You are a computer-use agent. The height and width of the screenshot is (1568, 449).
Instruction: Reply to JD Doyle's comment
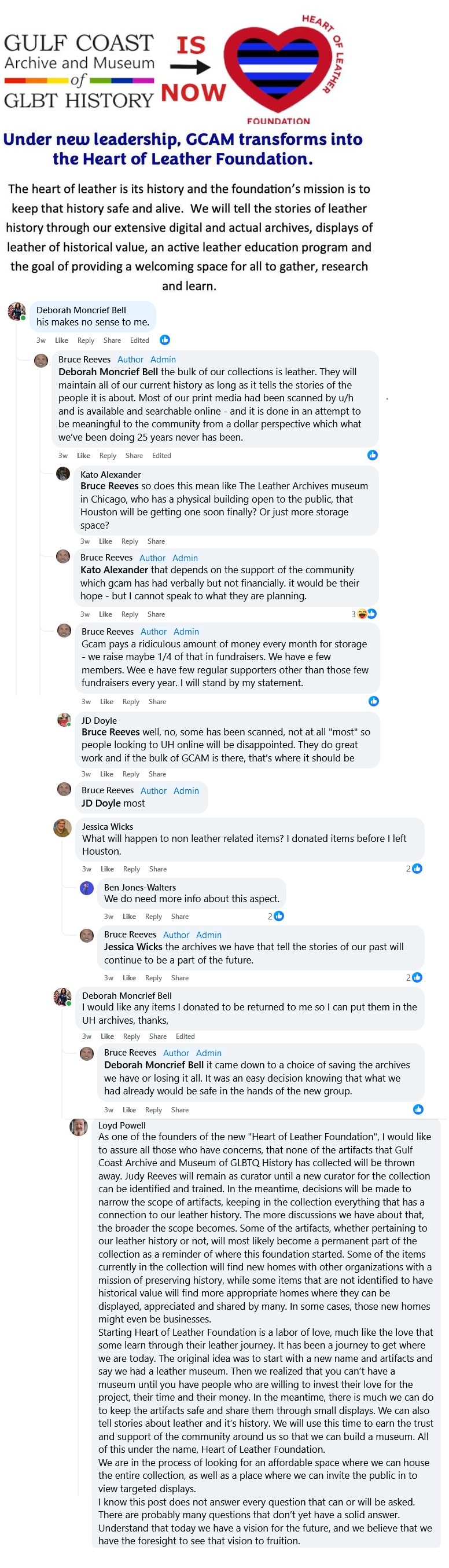(x=131, y=774)
